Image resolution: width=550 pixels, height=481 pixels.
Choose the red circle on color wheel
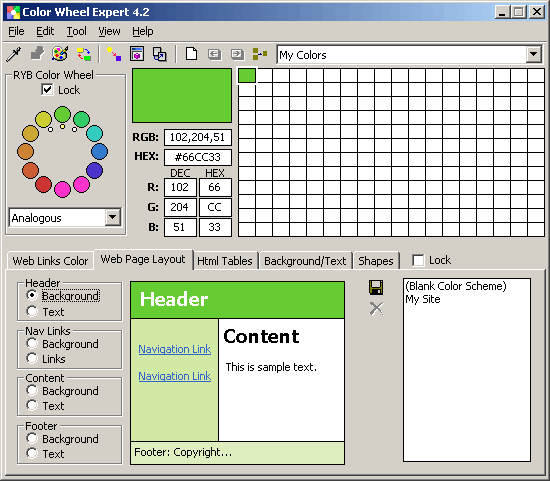[43, 184]
